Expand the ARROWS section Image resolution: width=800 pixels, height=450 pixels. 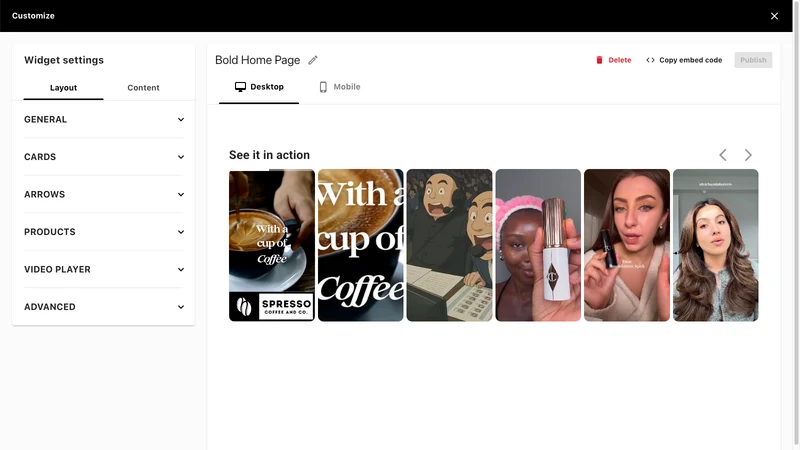[104, 194]
